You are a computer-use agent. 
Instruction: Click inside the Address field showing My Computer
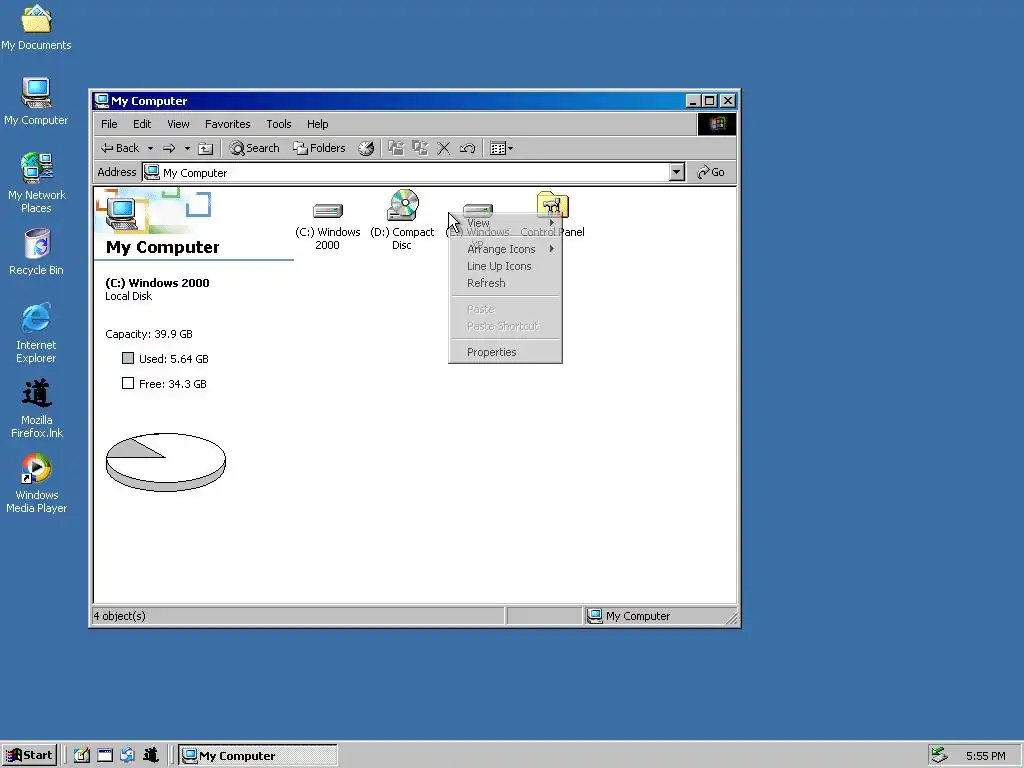[x=406, y=172]
